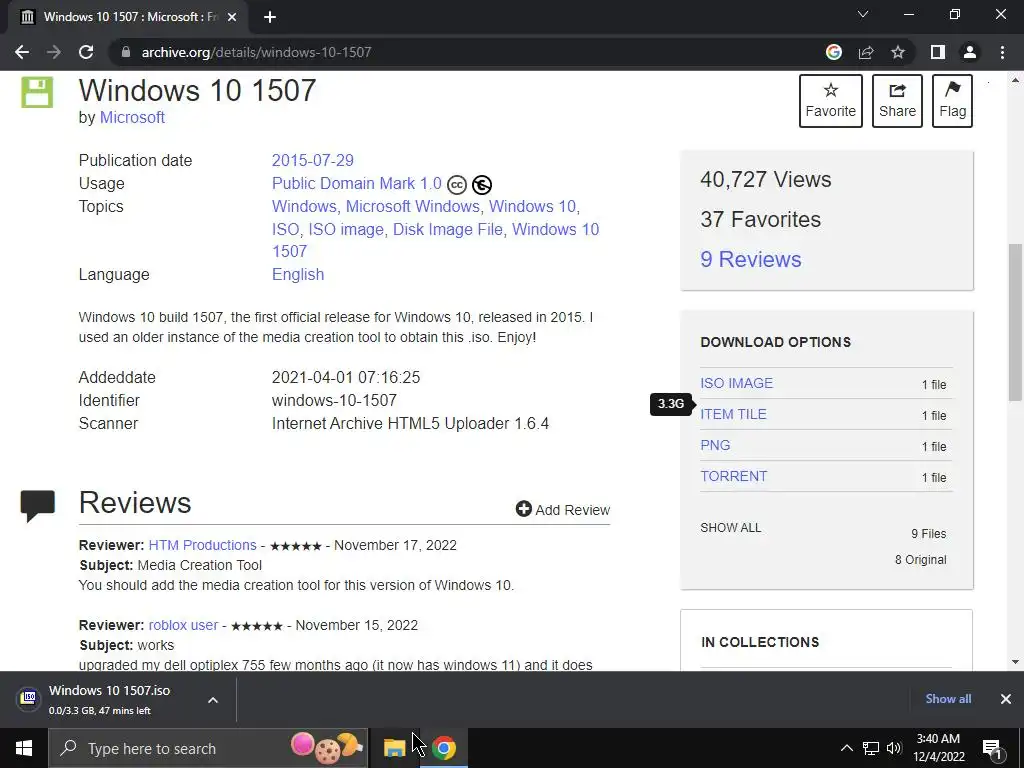Favorite this item
1024x768 pixels.
pos(831,101)
